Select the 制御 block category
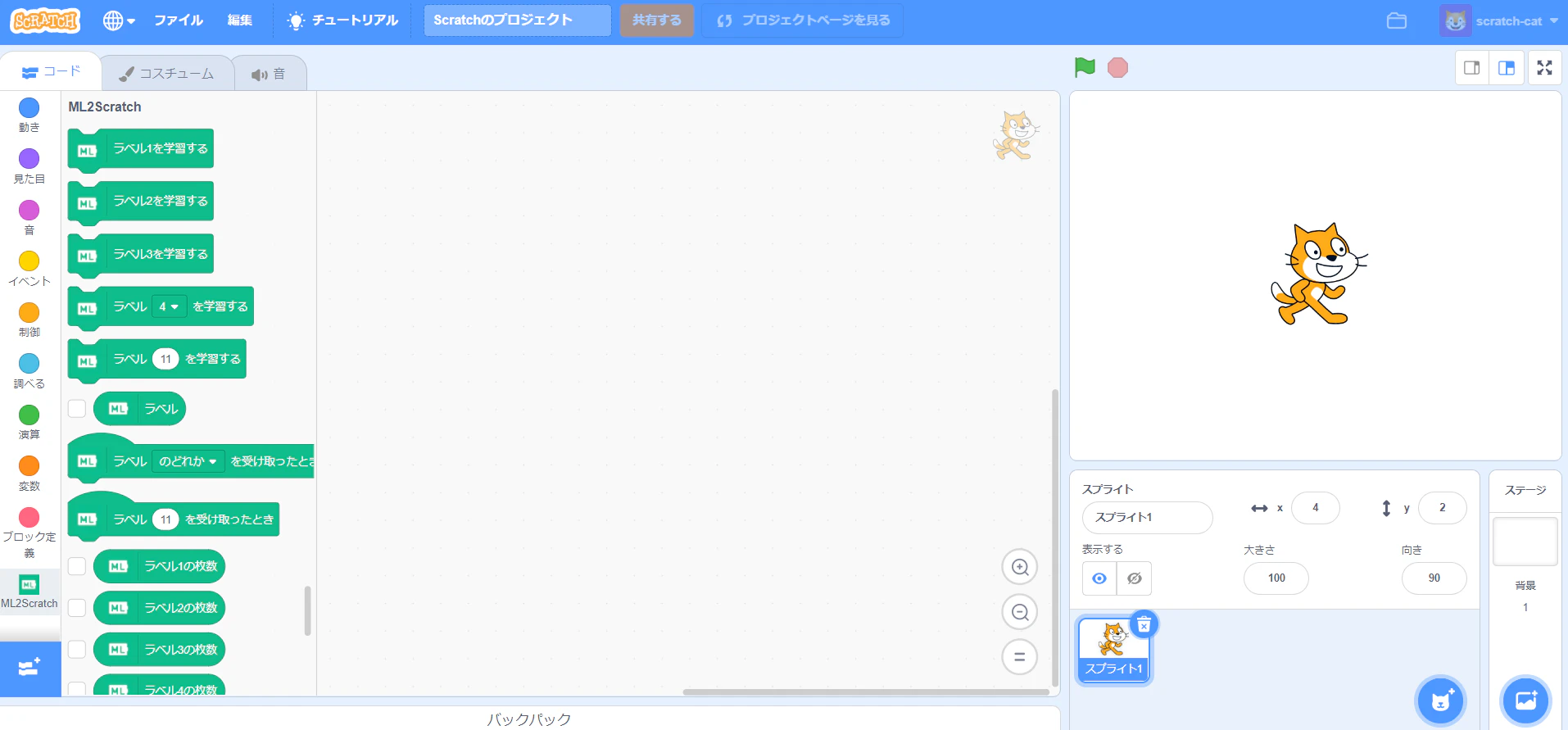Screen dimensions: 1568x730 pyautogui.click(x=29, y=320)
